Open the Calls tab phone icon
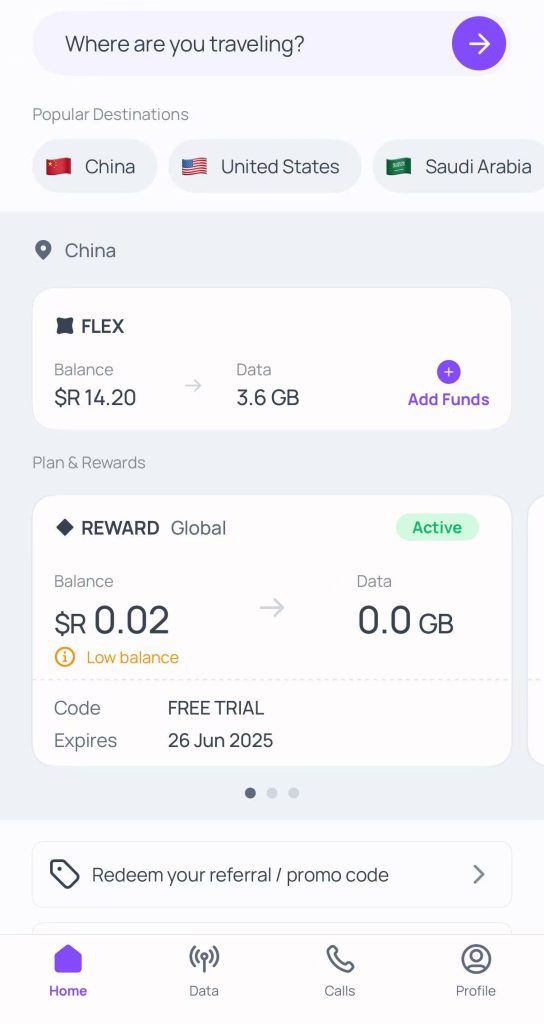544x1024 pixels. pos(340,959)
